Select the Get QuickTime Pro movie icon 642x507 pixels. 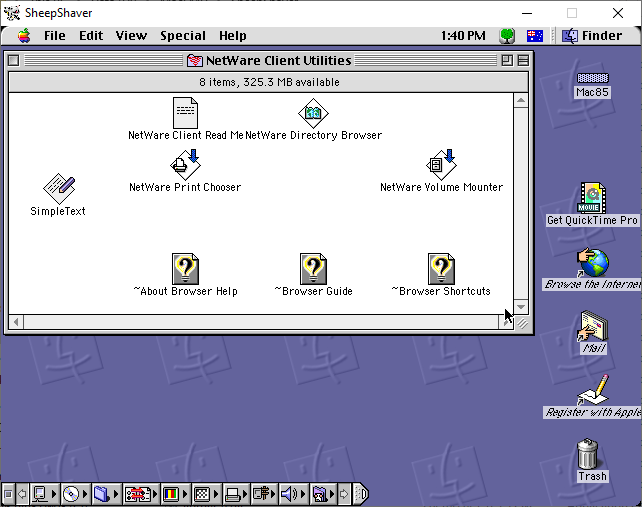592,198
